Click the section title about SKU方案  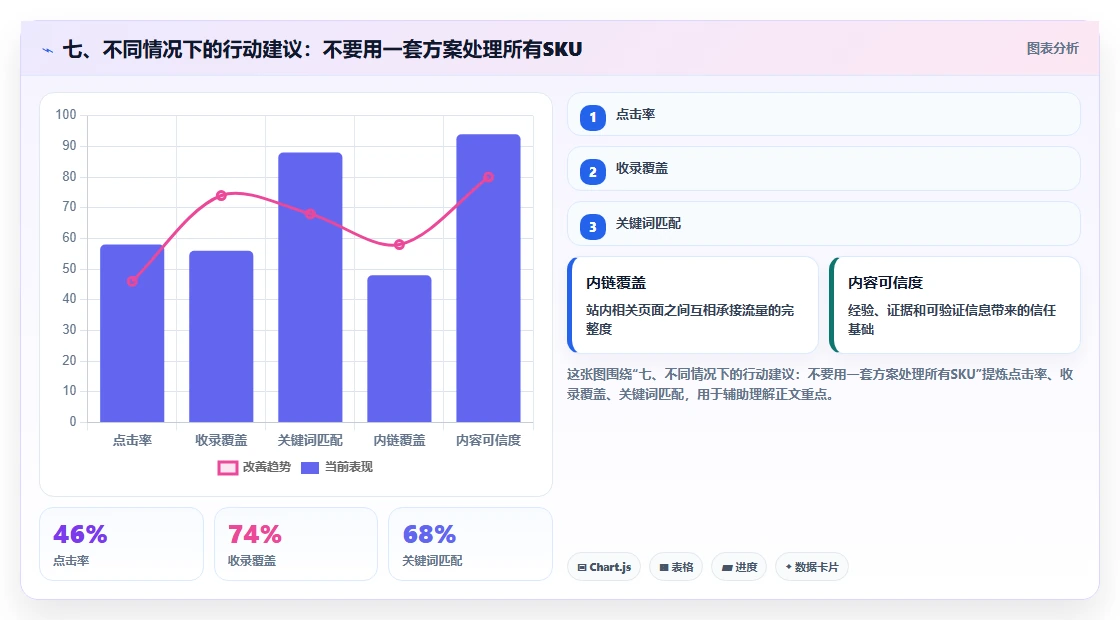(x=322, y=49)
